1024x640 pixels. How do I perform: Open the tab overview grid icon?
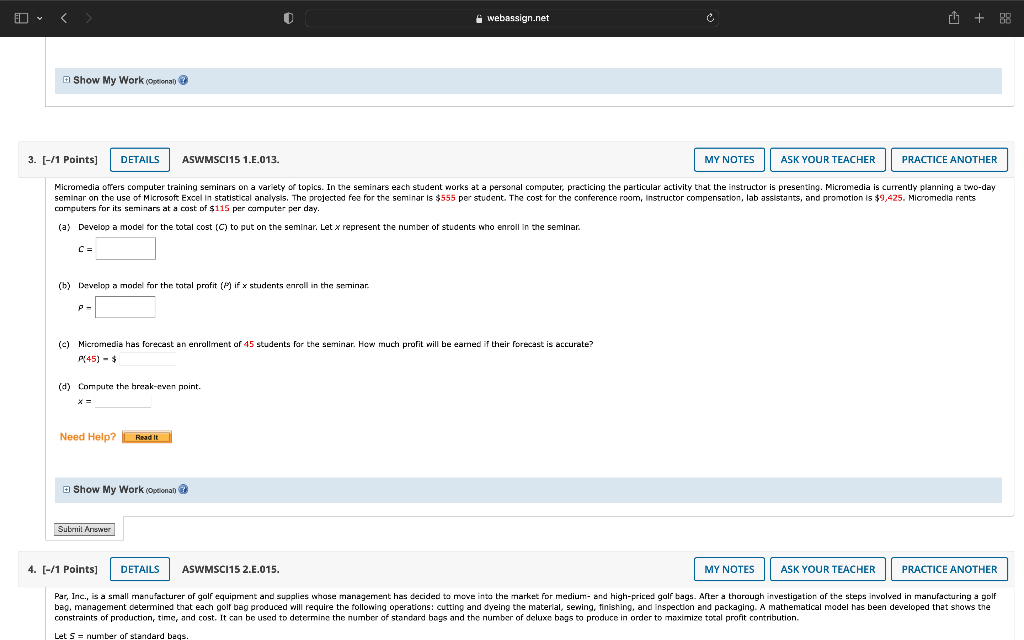(x=1007, y=17)
